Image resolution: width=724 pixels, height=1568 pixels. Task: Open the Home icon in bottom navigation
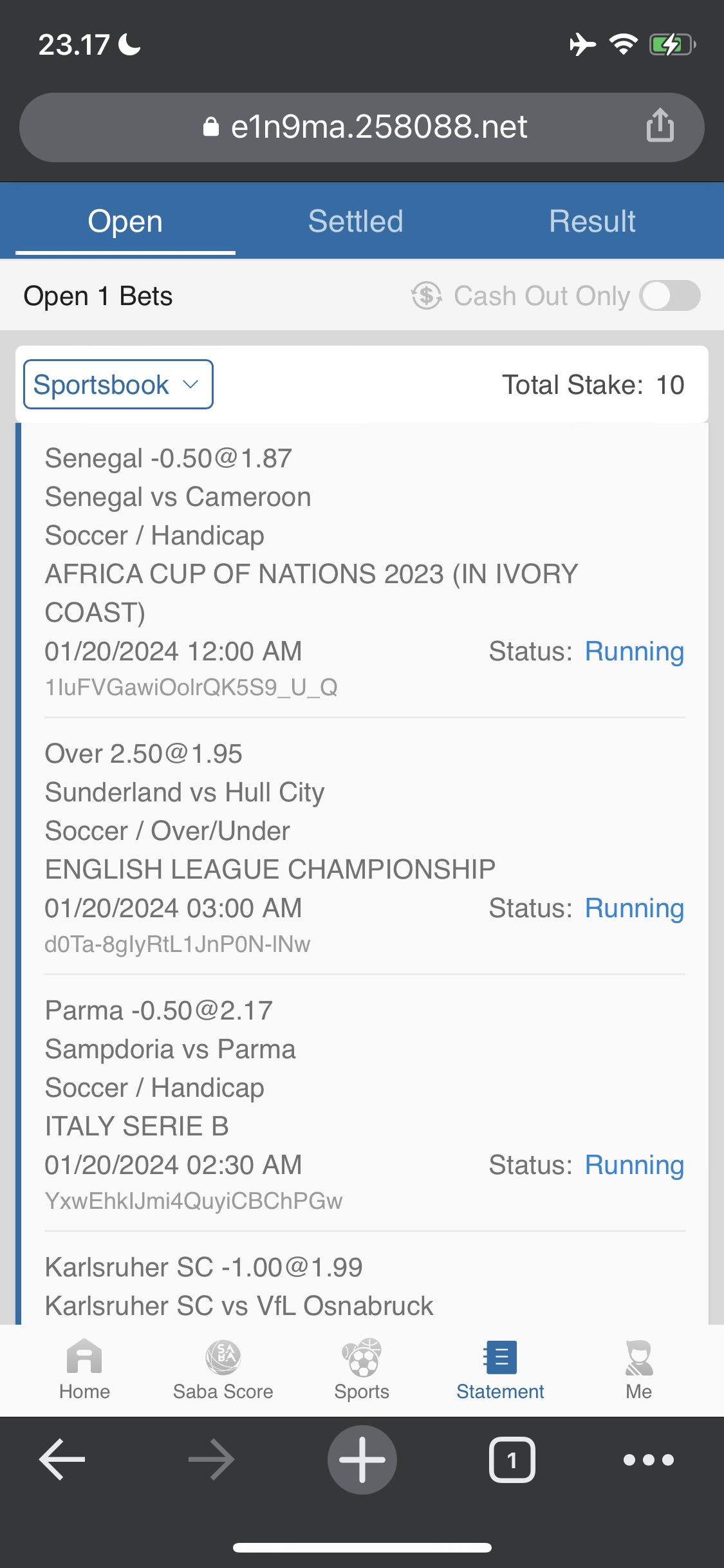tap(84, 1358)
